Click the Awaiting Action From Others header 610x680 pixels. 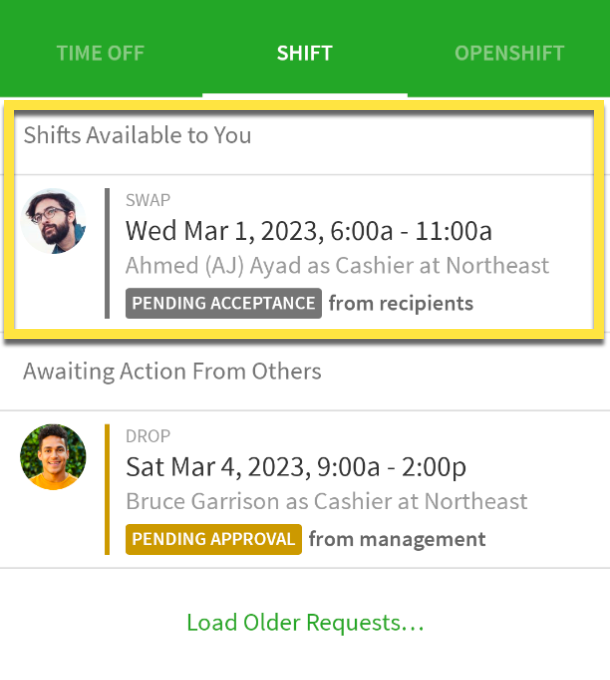pos(172,371)
